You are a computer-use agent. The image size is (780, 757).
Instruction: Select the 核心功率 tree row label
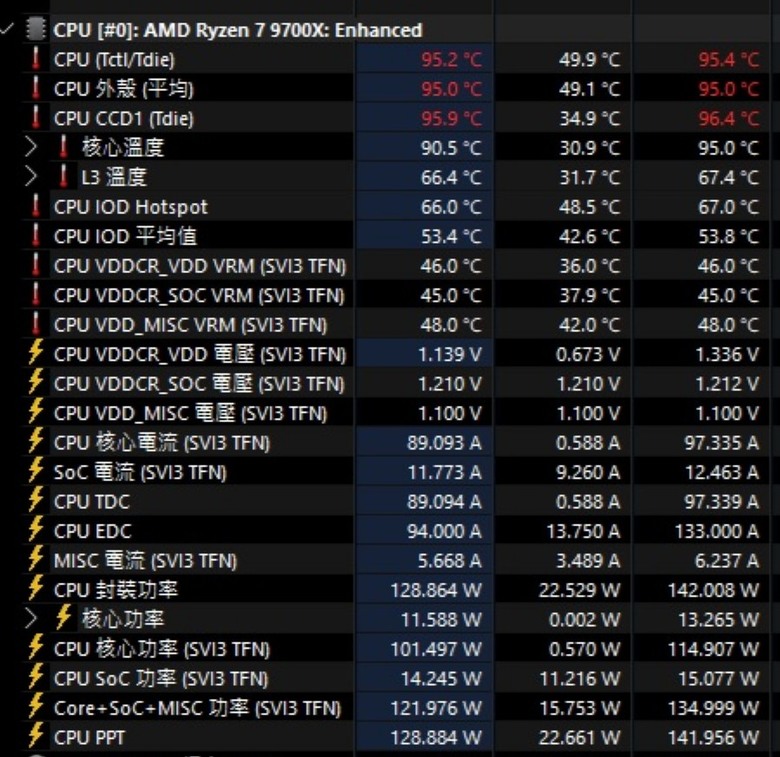click(123, 619)
